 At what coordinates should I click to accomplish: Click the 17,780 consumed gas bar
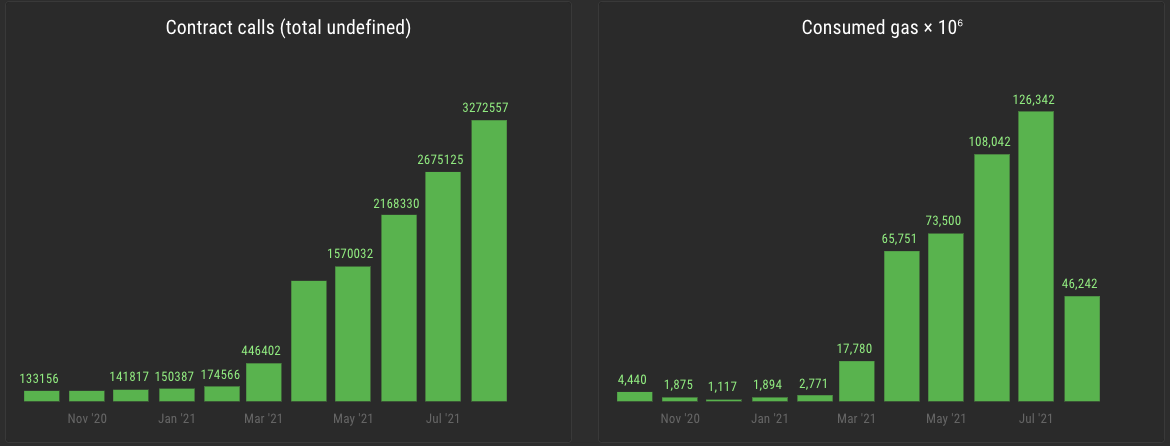pos(857,381)
